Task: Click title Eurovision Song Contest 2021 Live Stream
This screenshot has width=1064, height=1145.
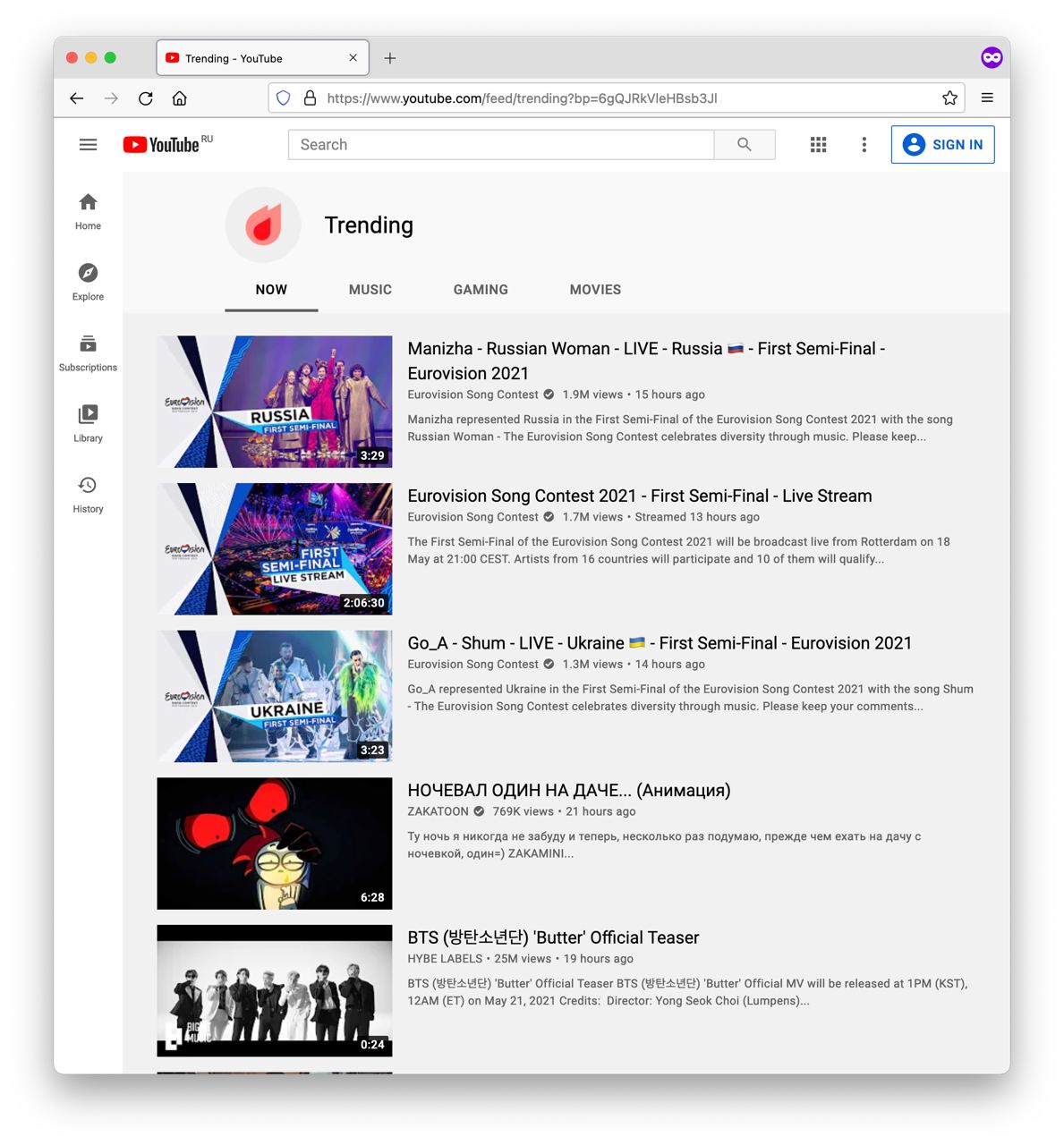Action: (x=640, y=496)
